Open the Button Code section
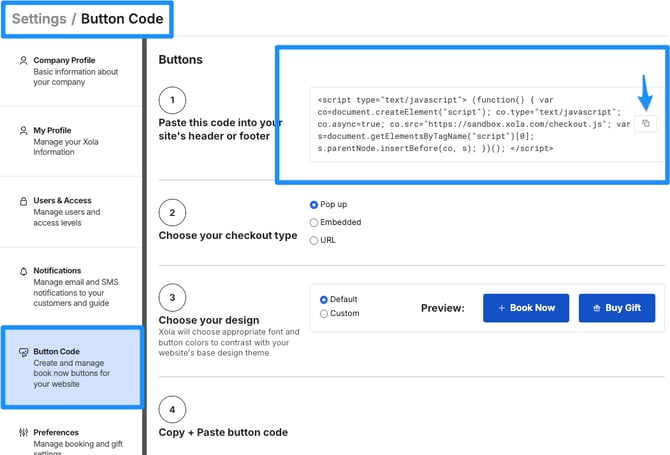Image resolution: width=670 pixels, height=455 pixels. pos(72,367)
